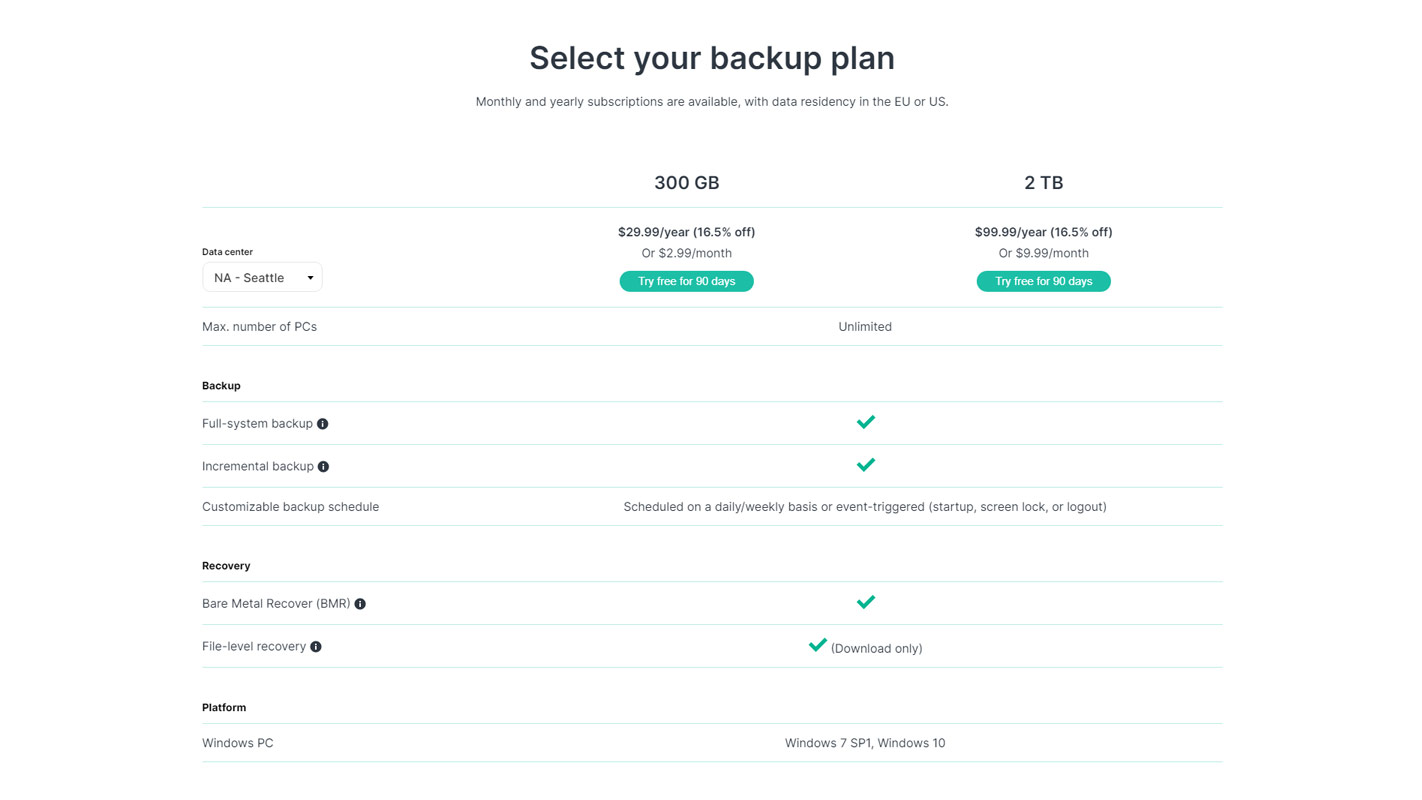The image size is (1422, 800).
Task: Show info for File-level recovery
Action: (x=316, y=647)
